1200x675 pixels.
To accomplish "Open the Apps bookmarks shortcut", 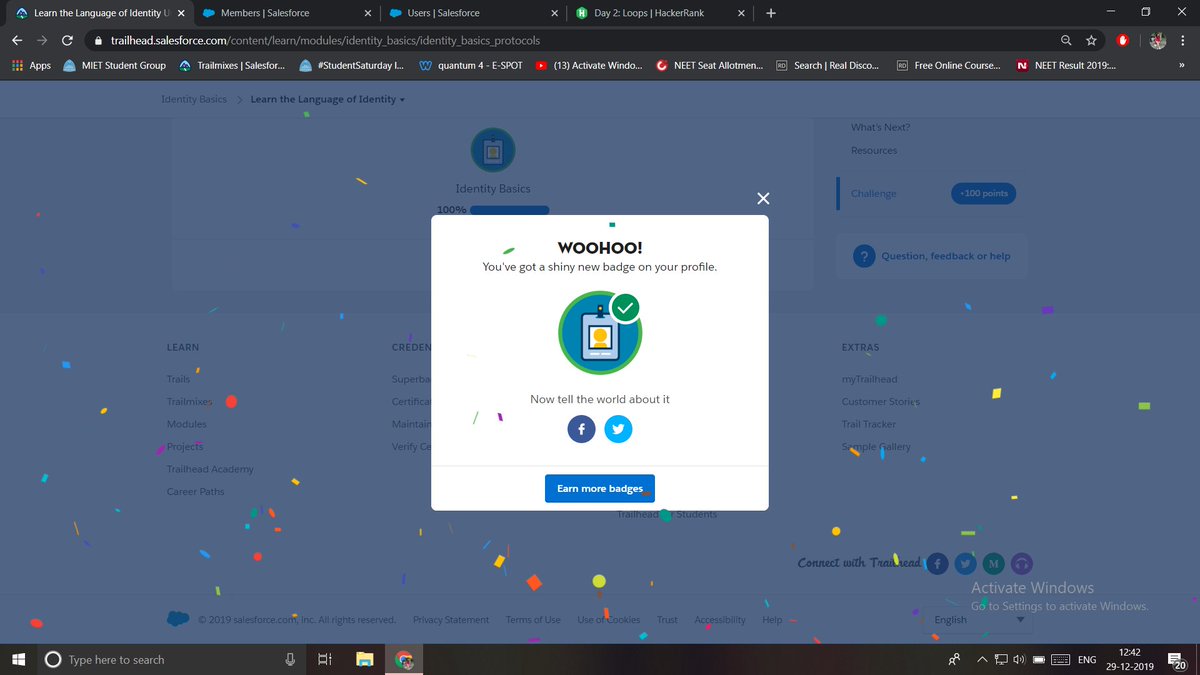I will tap(30, 65).
